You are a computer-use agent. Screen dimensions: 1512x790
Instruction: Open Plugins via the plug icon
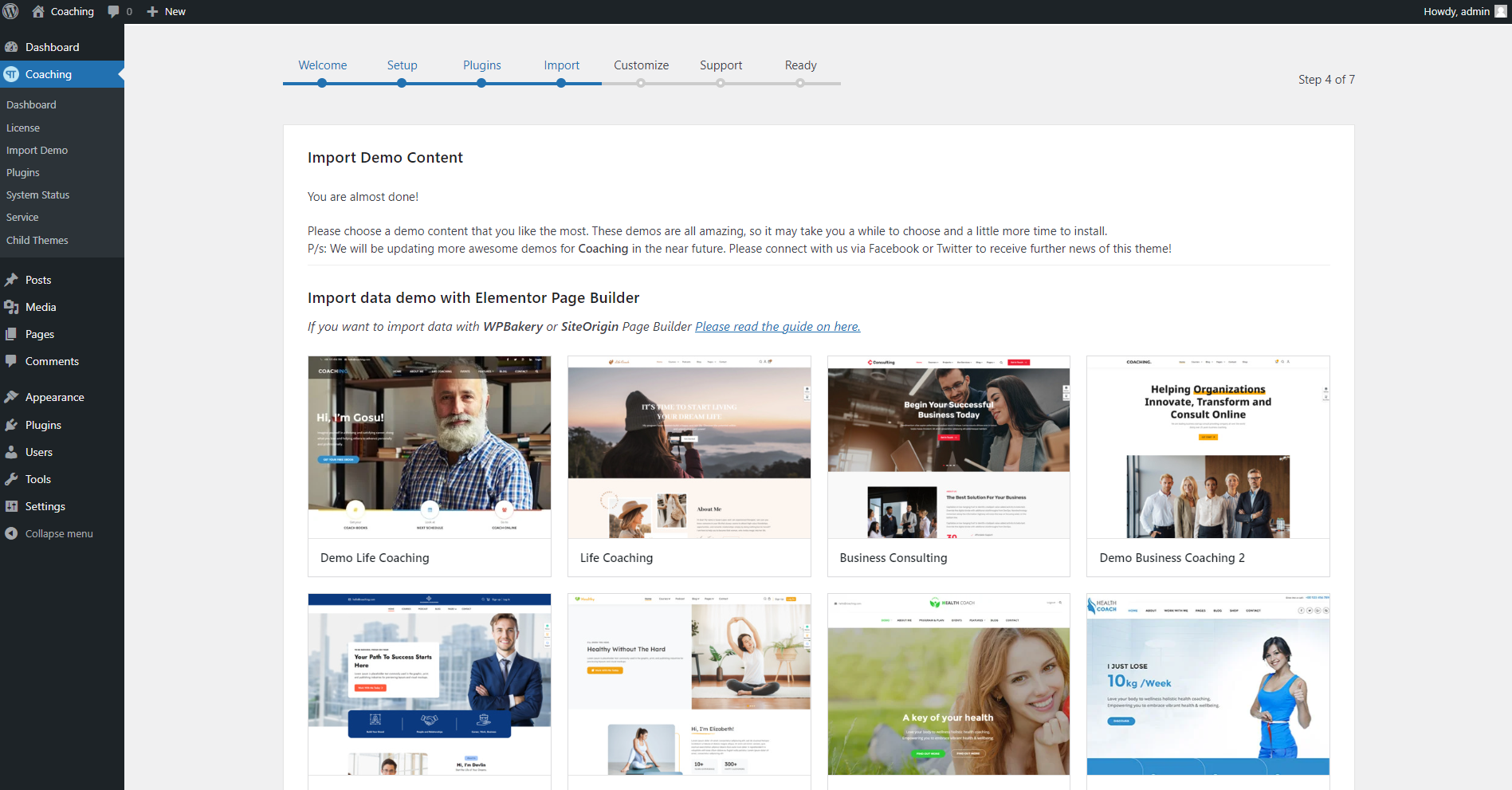click(13, 425)
